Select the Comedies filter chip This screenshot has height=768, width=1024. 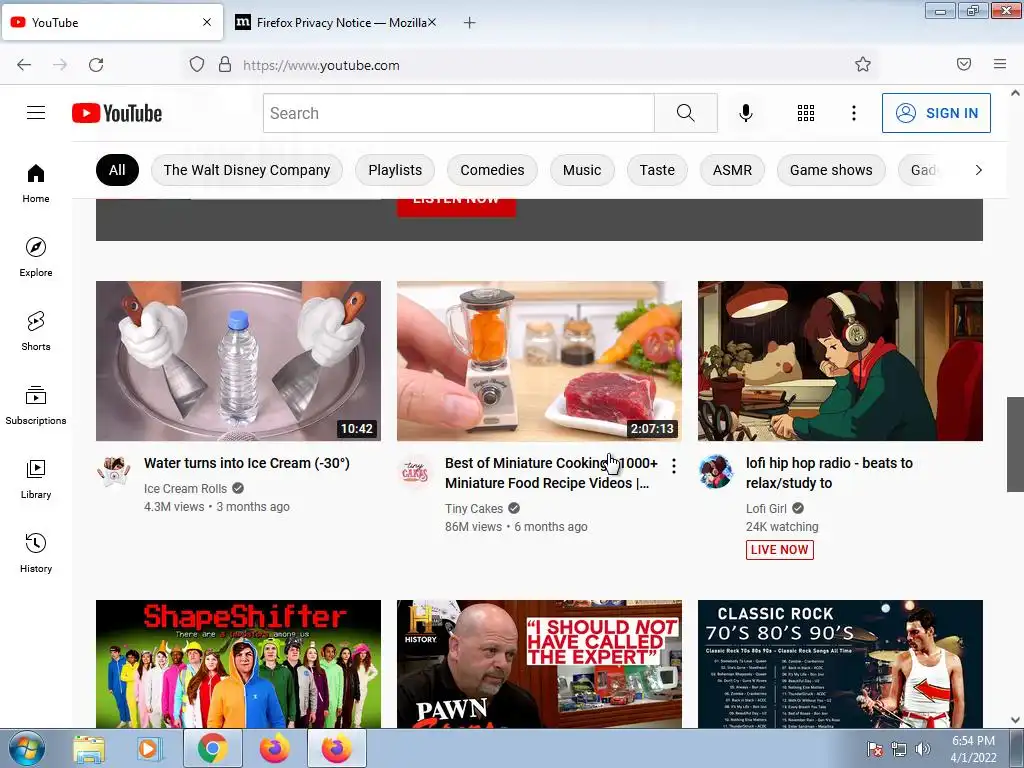(492, 170)
